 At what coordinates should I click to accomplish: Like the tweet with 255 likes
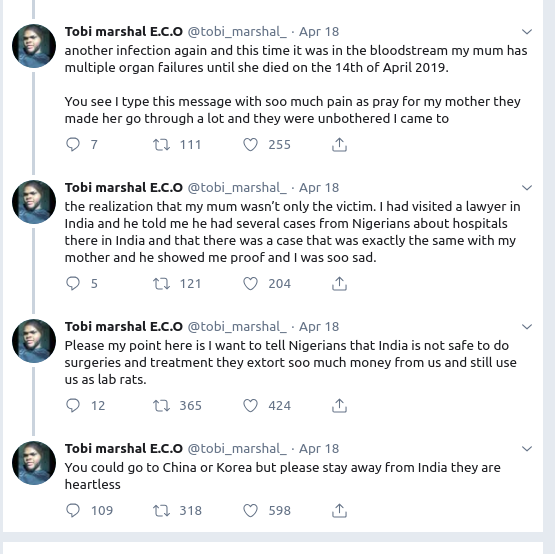[250, 144]
